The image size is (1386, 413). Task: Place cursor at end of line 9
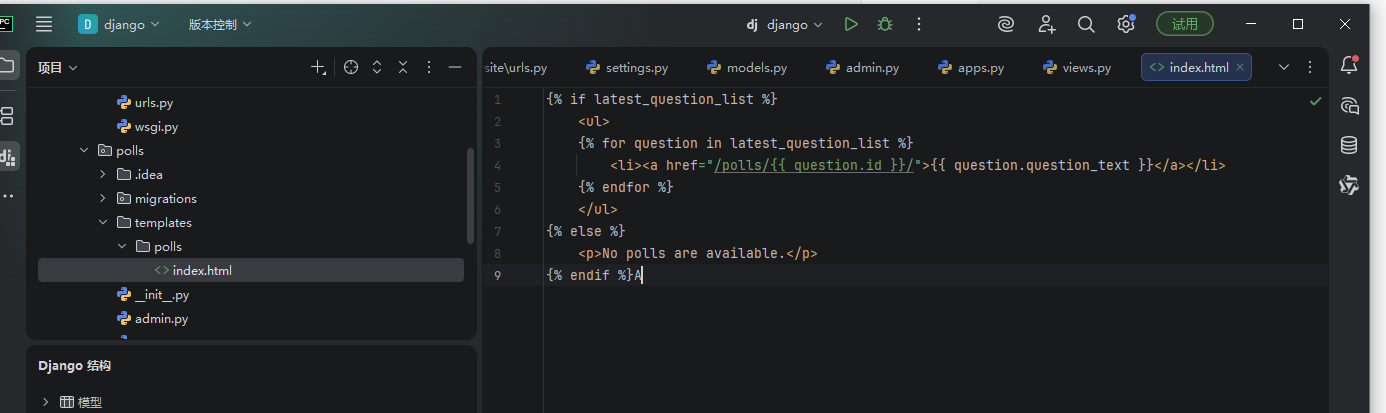point(642,275)
